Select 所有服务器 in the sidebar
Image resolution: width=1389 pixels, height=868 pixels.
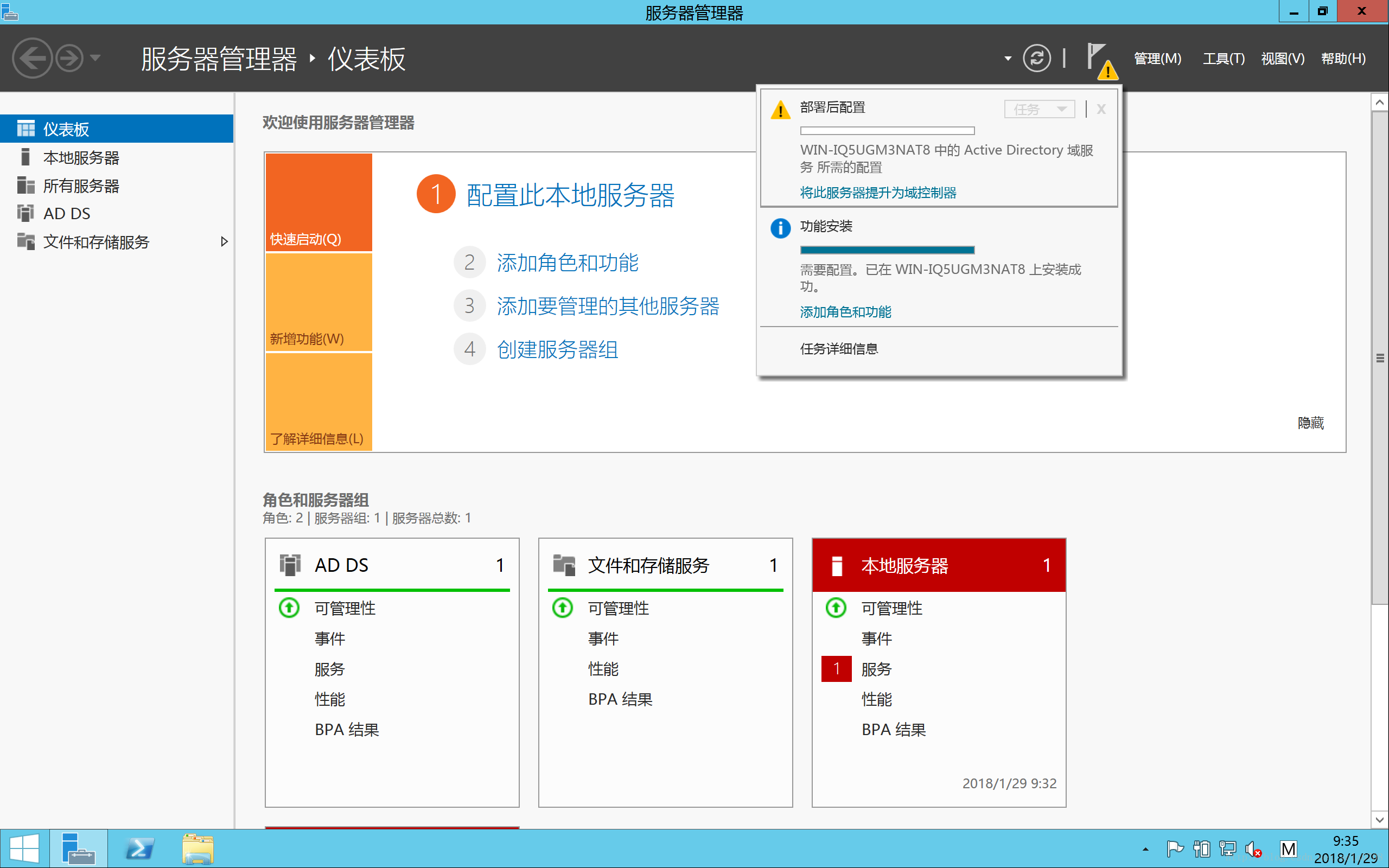pos(117,186)
